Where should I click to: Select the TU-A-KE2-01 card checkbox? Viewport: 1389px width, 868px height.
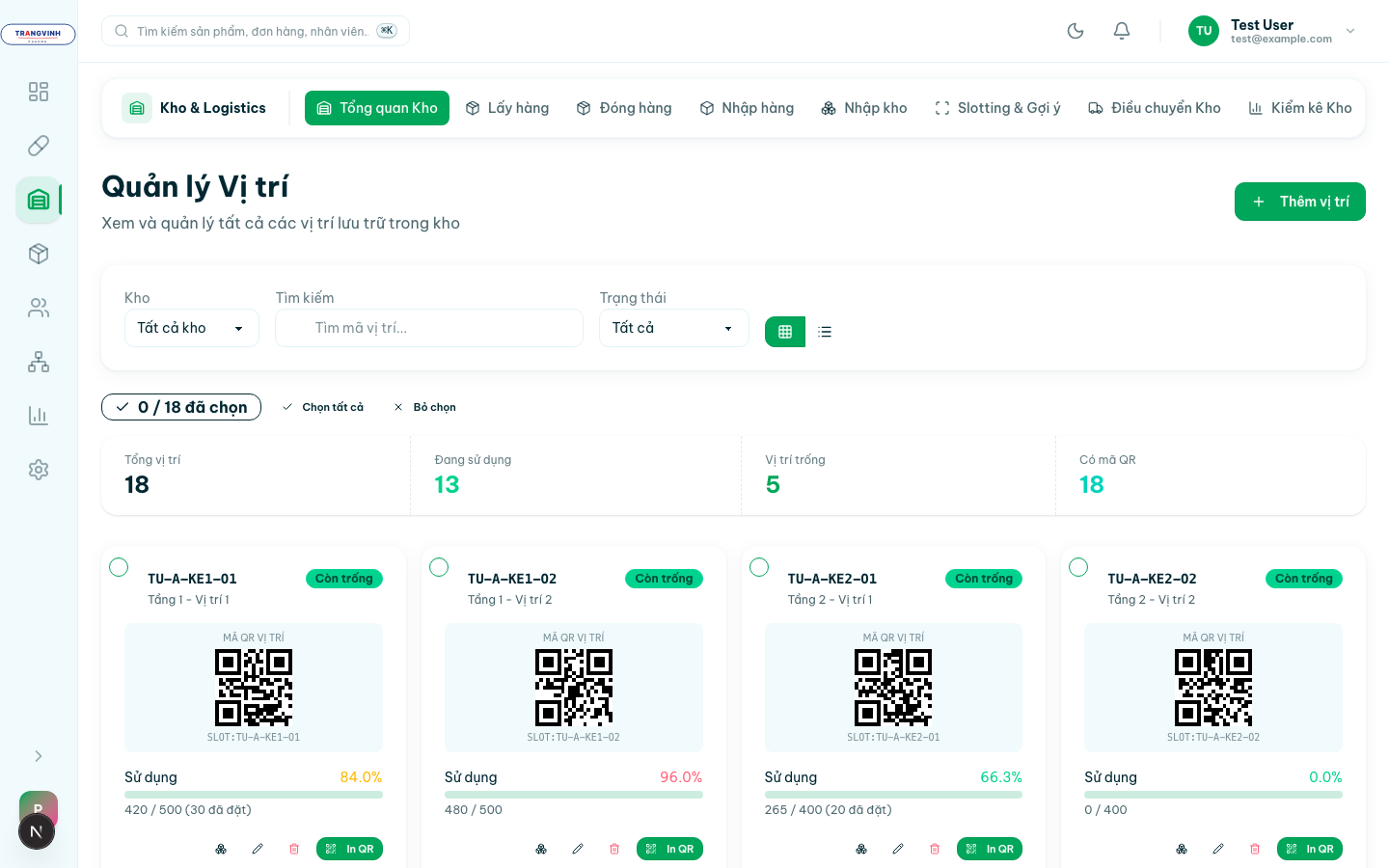point(759,567)
